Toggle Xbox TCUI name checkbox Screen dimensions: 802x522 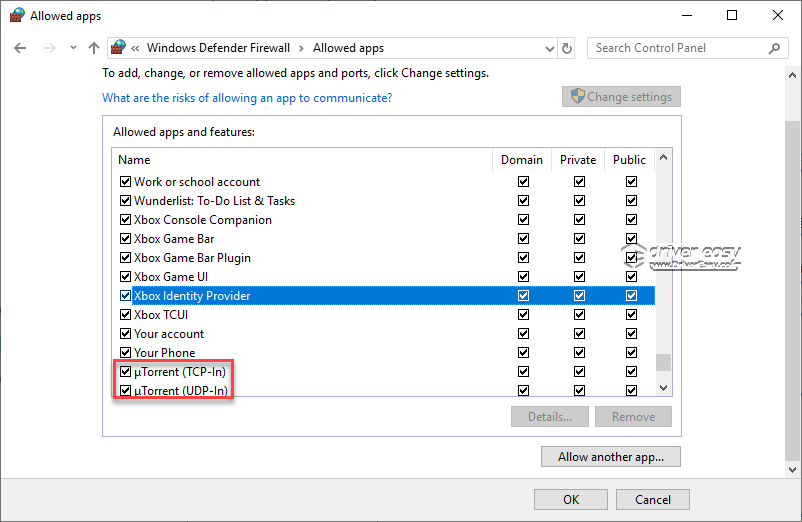coord(125,314)
